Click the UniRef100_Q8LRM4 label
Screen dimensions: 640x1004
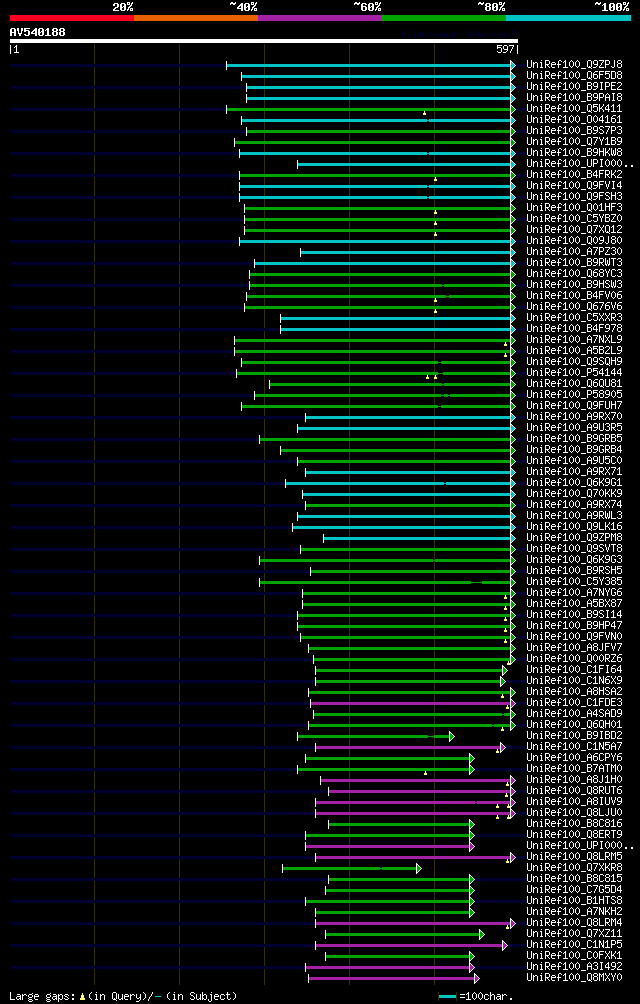[574, 921]
